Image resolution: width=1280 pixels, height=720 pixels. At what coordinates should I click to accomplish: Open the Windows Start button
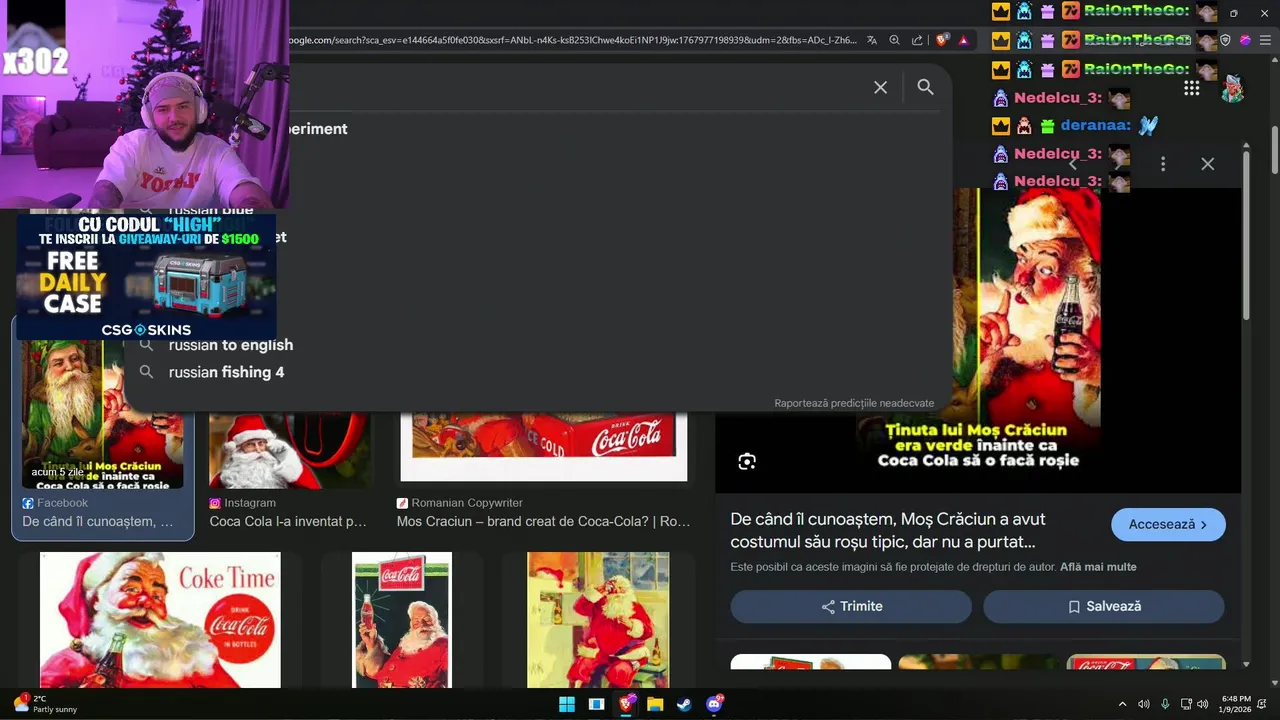(x=567, y=704)
